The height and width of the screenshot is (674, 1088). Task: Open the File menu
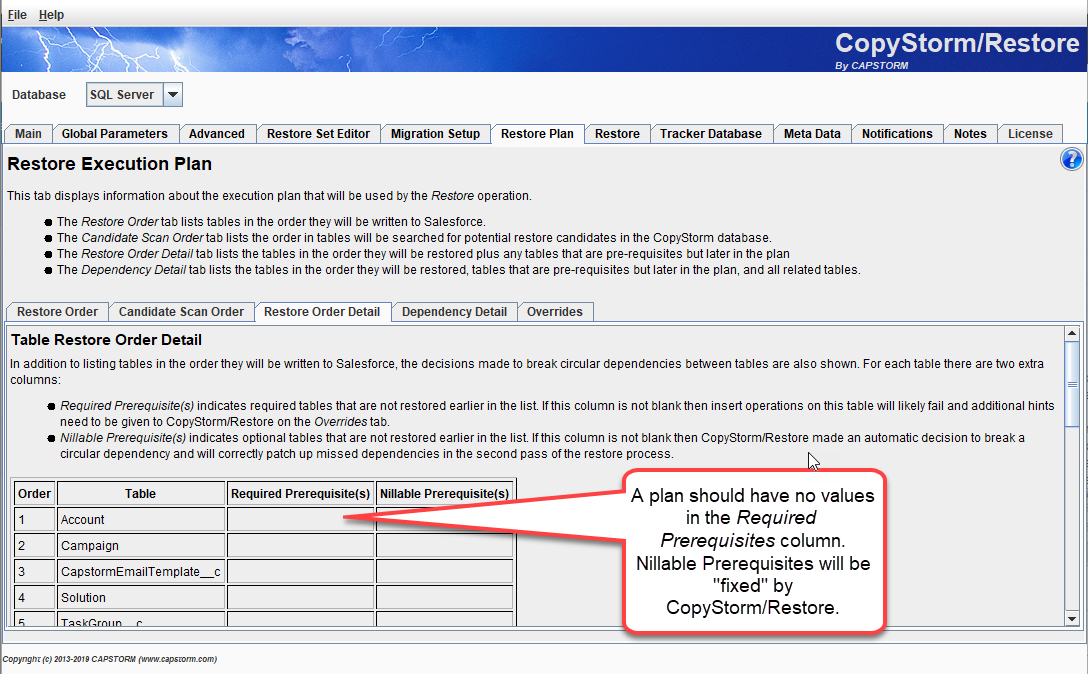tap(17, 15)
